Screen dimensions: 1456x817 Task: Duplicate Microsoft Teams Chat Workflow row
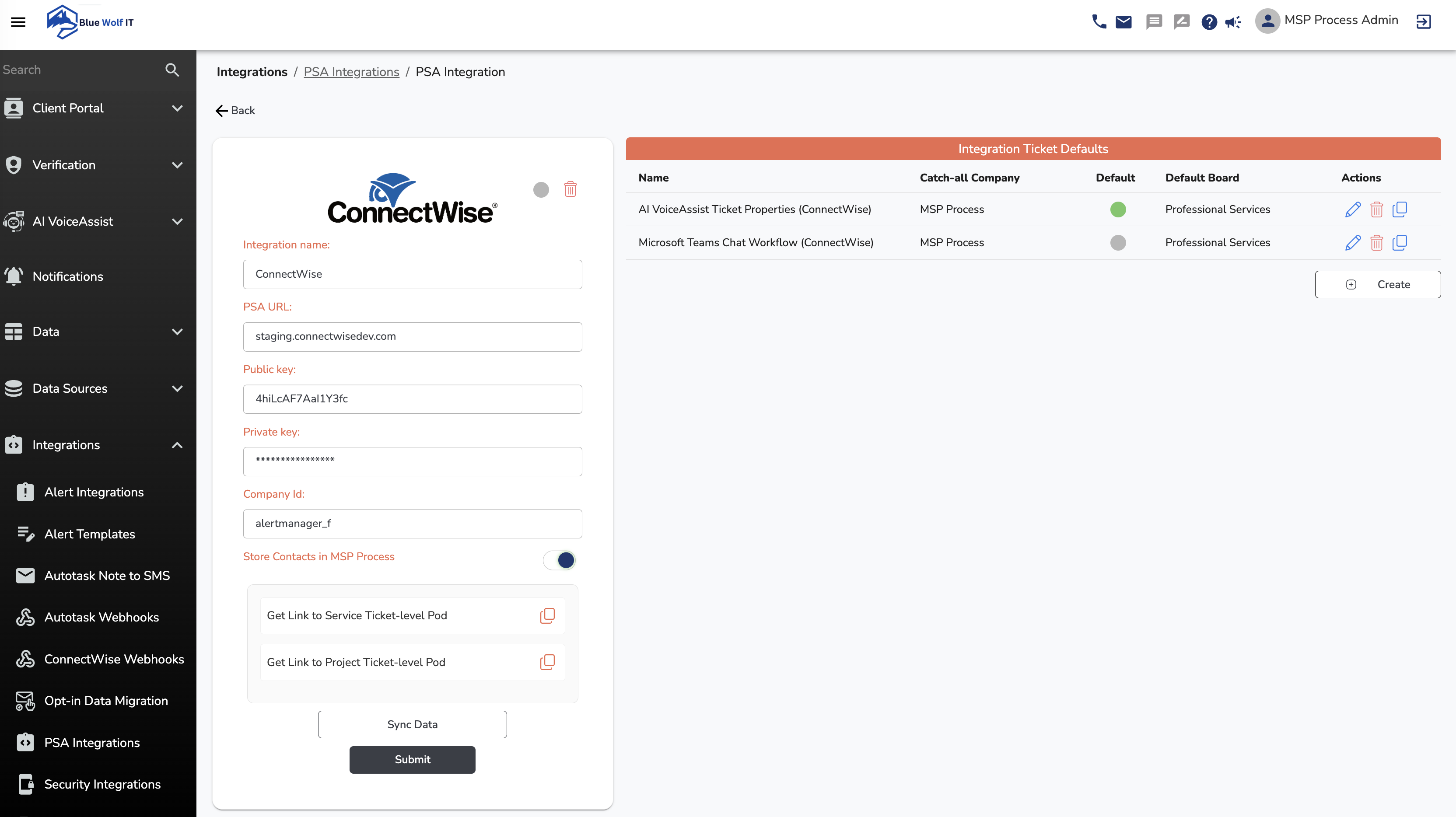point(1400,242)
